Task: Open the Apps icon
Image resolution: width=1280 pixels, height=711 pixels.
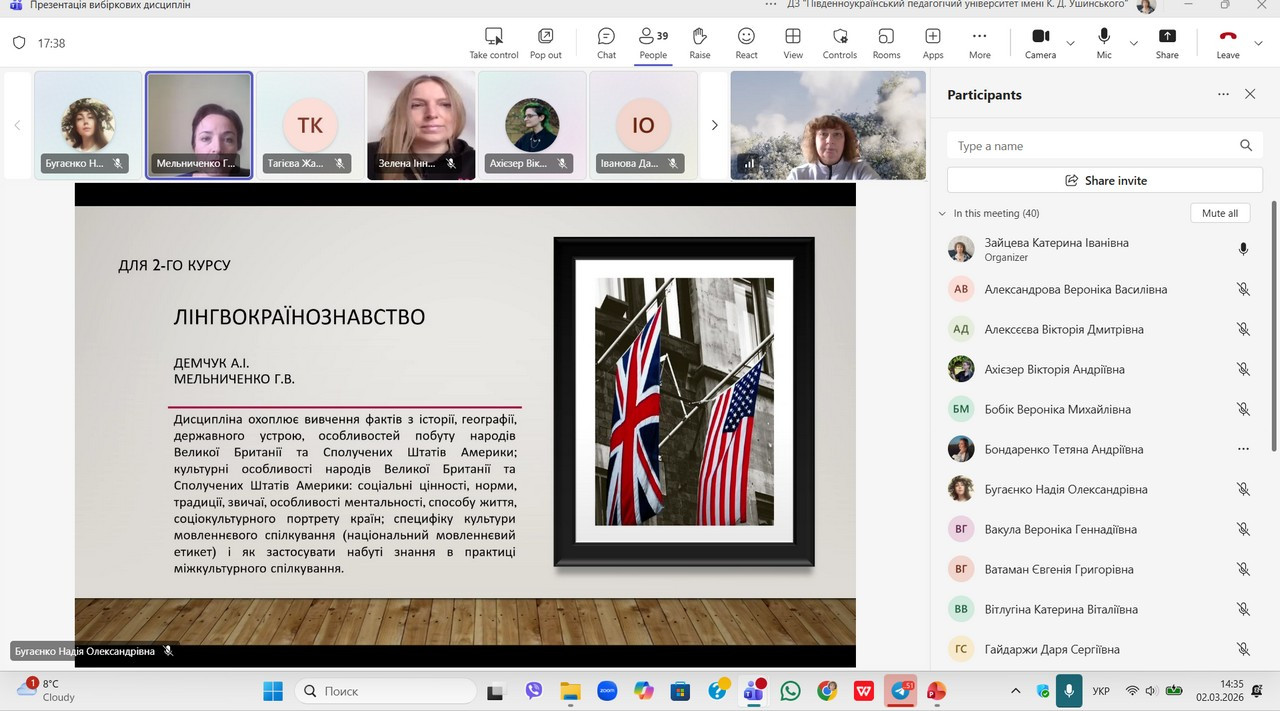Action: coord(932,42)
